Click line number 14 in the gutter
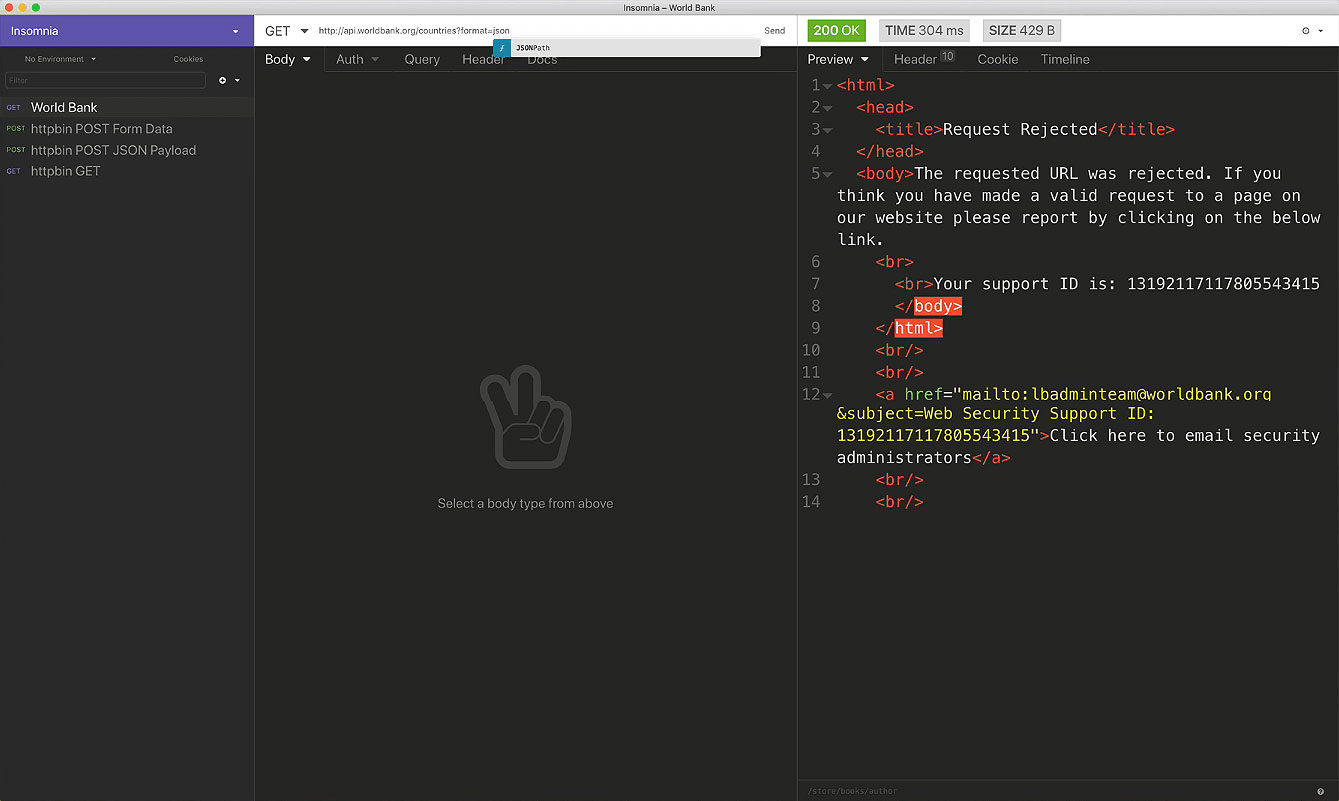The width and height of the screenshot is (1339, 801). click(x=811, y=502)
